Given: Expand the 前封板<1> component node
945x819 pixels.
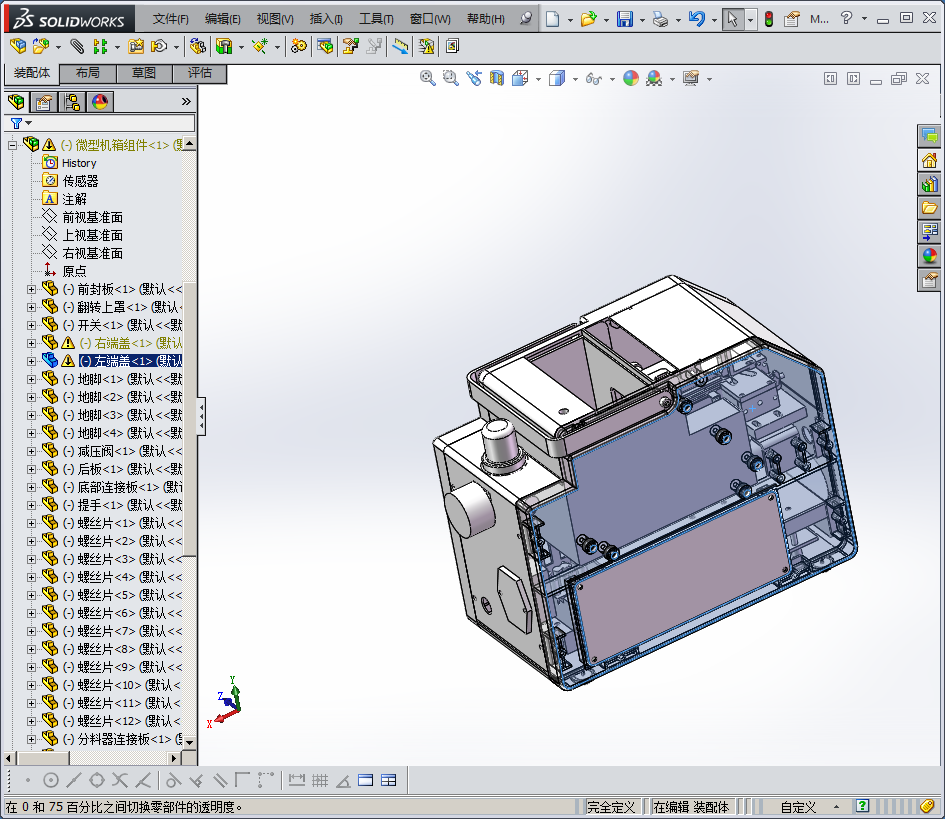Looking at the screenshot, I should tap(31, 289).
